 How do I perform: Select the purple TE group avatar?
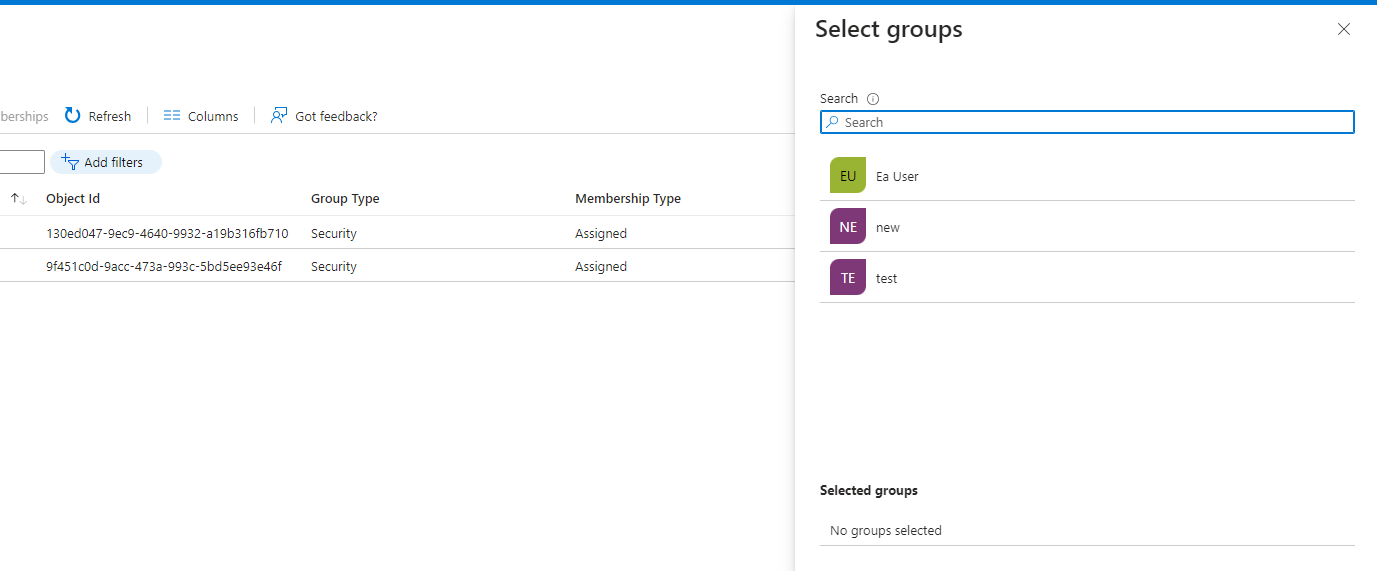click(848, 278)
